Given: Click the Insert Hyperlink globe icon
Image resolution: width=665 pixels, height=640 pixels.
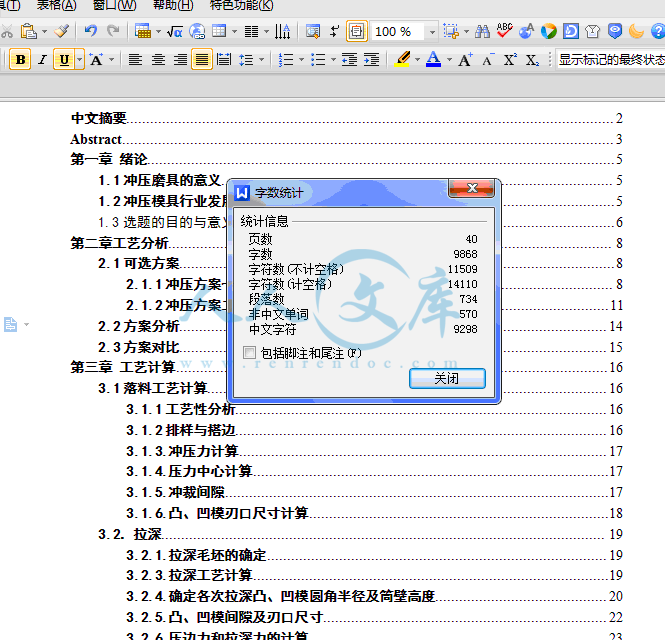Looking at the screenshot, I should (x=197, y=31).
